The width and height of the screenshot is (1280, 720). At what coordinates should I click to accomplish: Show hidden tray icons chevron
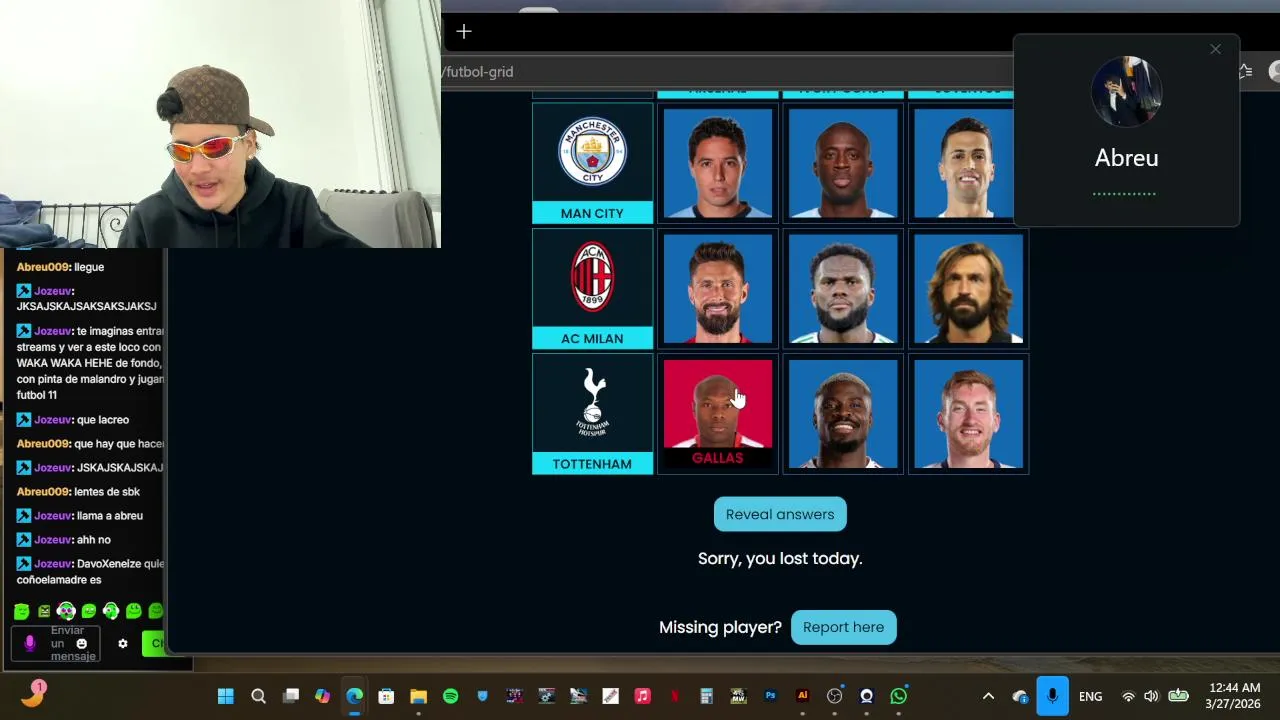pyautogui.click(x=988, y=696)
